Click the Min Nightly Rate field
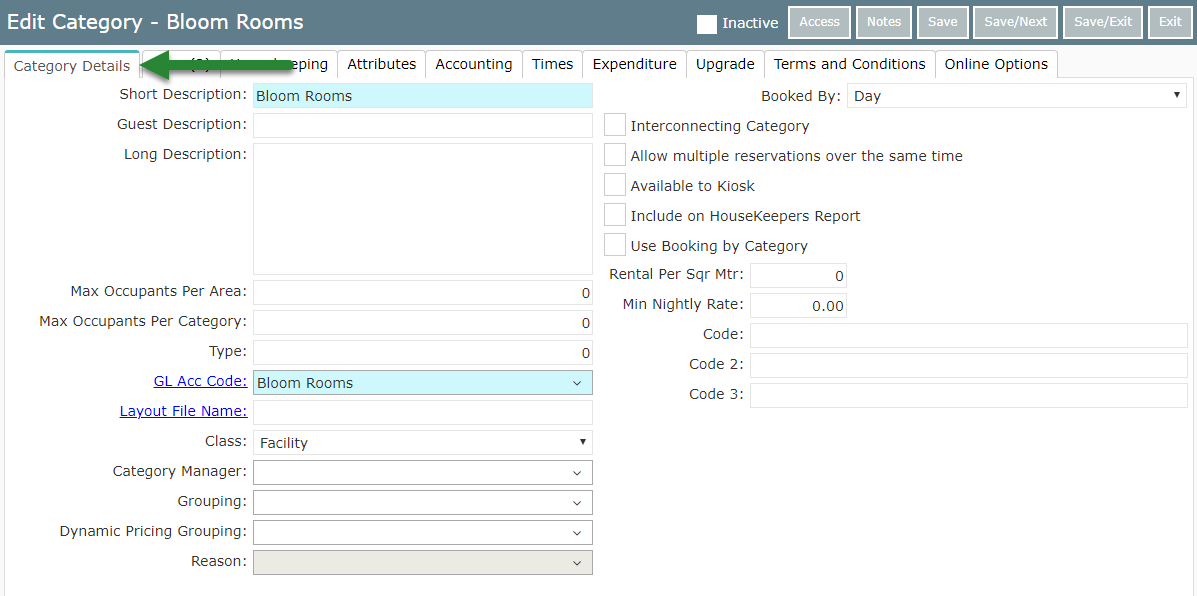 (799, 306)
